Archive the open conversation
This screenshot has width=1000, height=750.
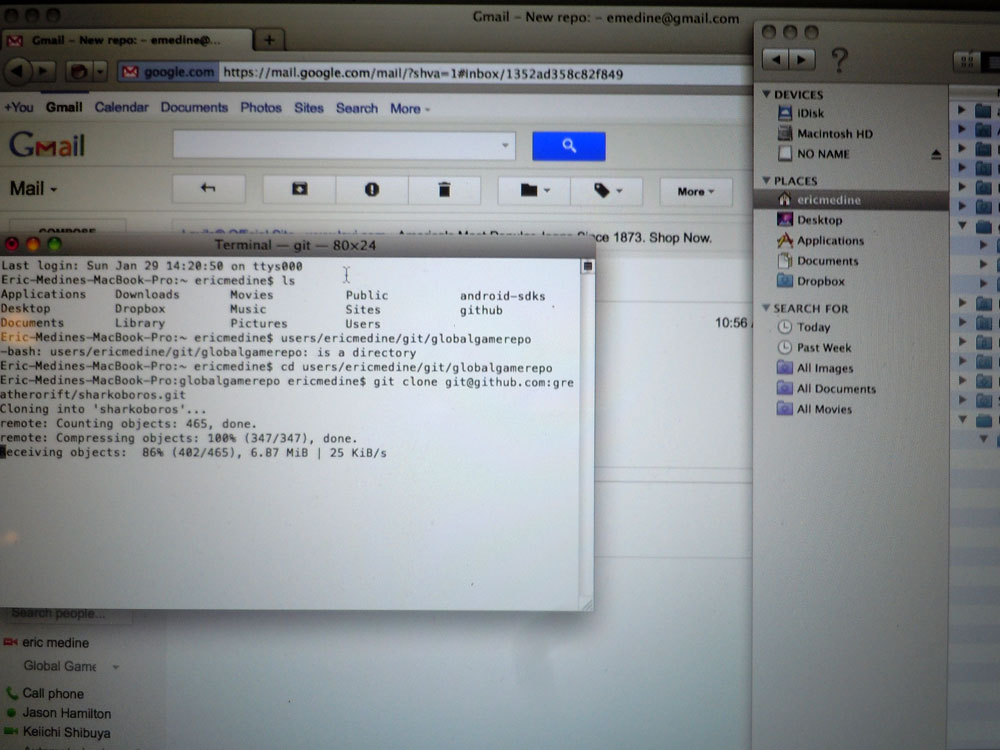tap(300, 189)
